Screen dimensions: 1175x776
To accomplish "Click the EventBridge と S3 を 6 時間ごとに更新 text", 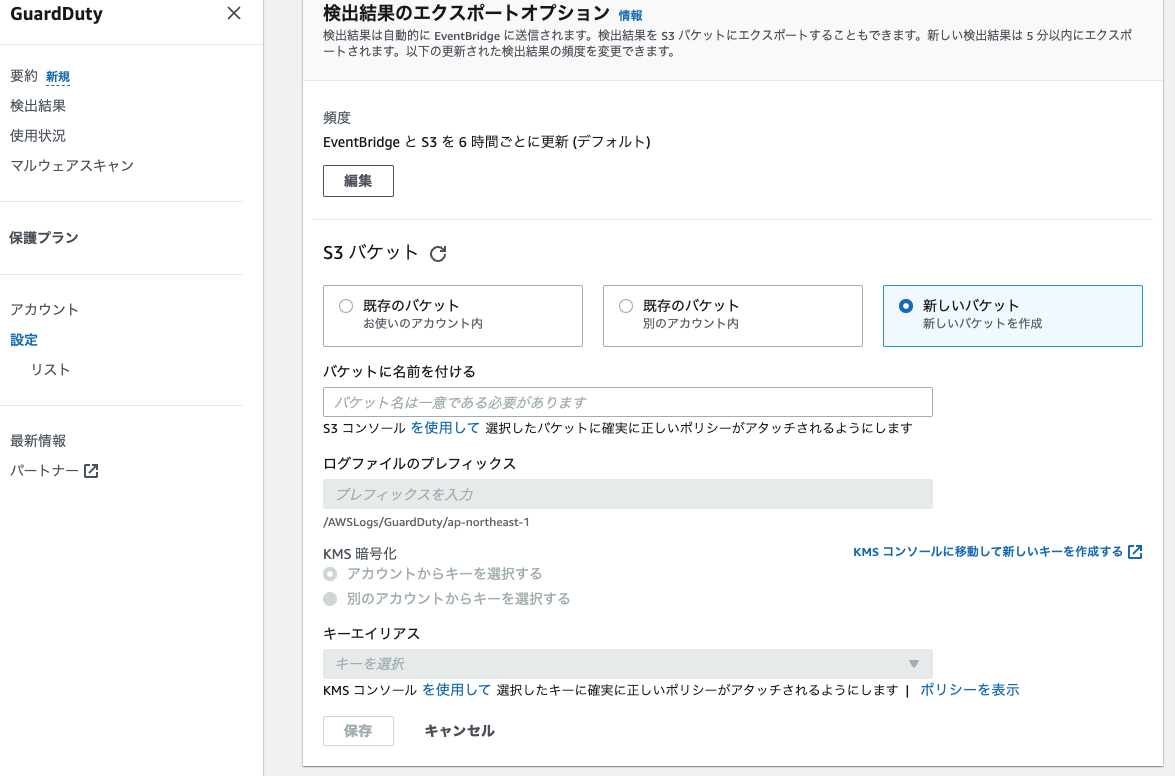I will [486, 142].
